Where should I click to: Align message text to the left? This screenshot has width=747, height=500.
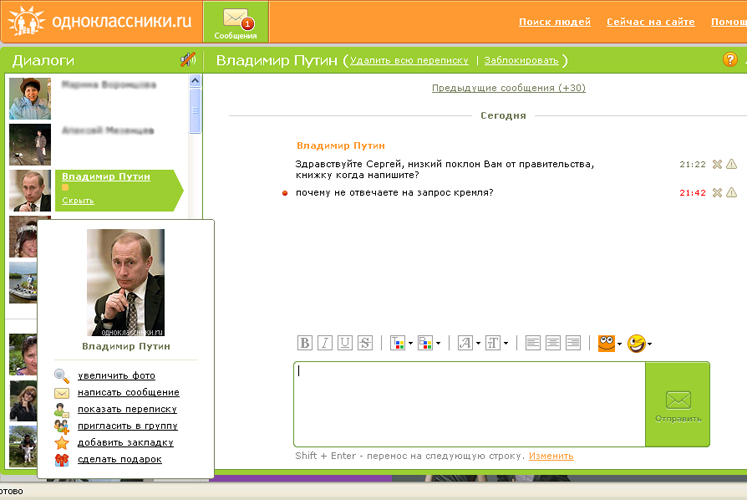click(533, 343)
